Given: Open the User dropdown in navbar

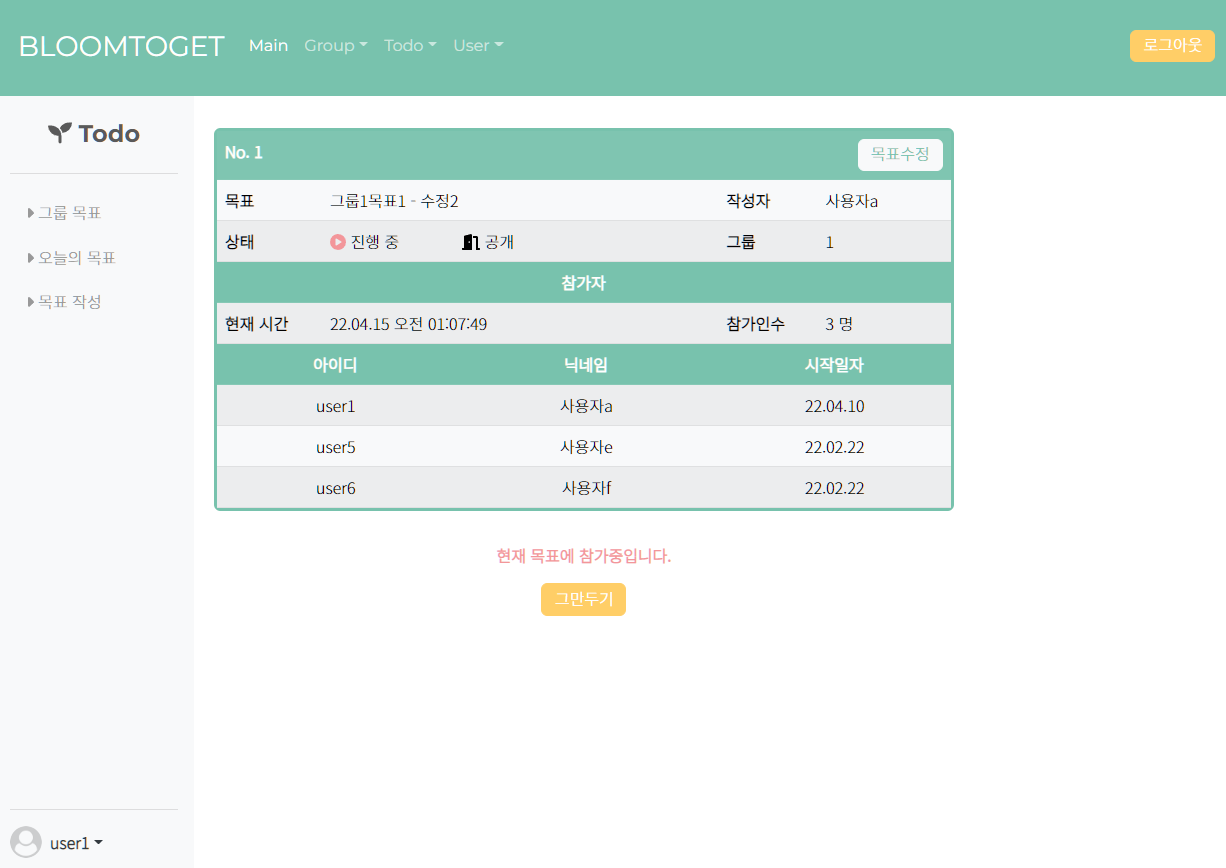Looking at the screenshot, I should [x=478, y=46].
